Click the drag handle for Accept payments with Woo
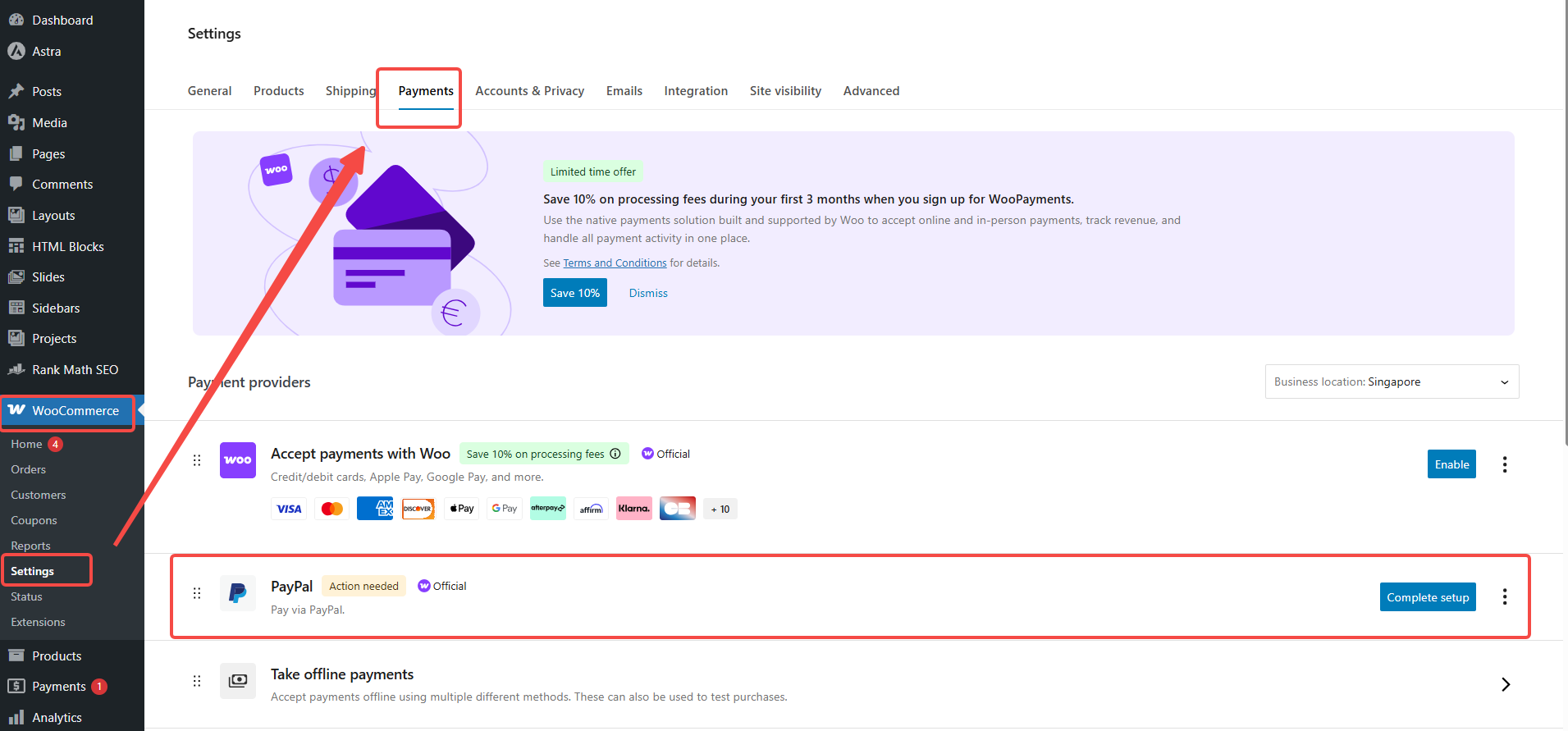This screenshot has height=731, width=1568. point(197,460)
